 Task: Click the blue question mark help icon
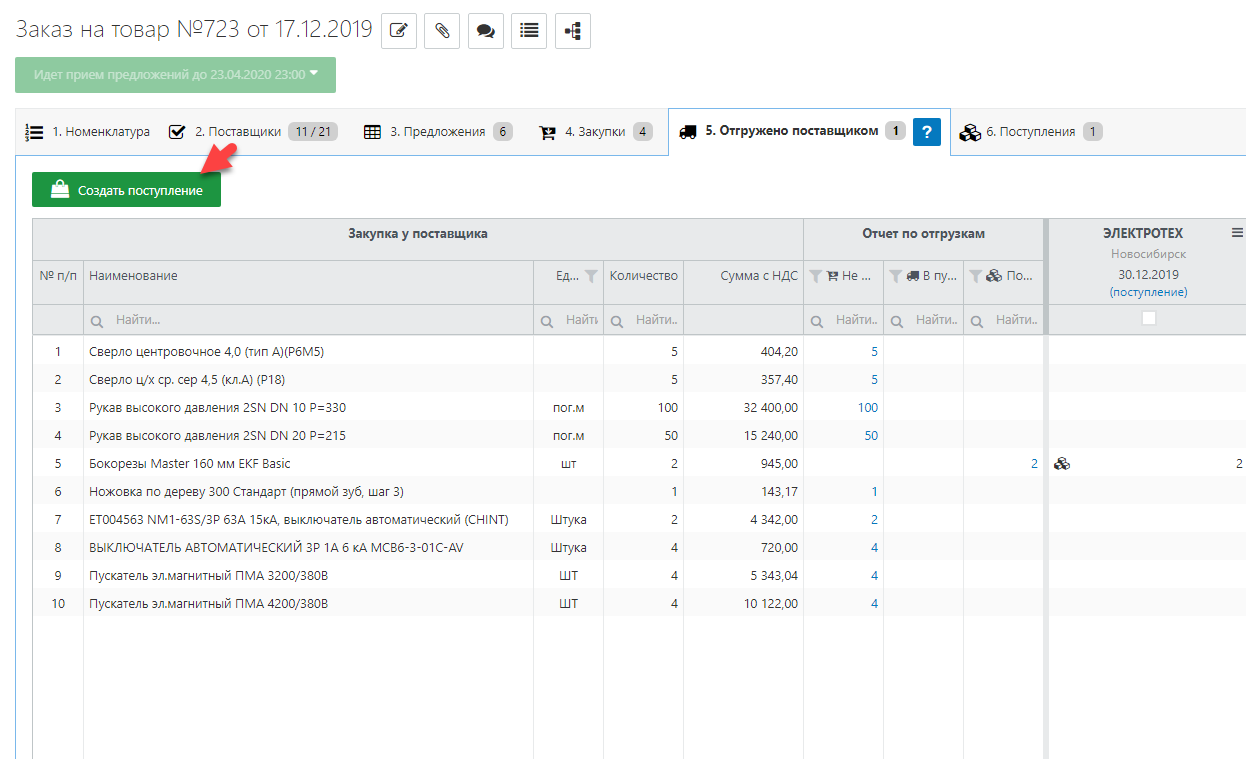coord(927,132)
